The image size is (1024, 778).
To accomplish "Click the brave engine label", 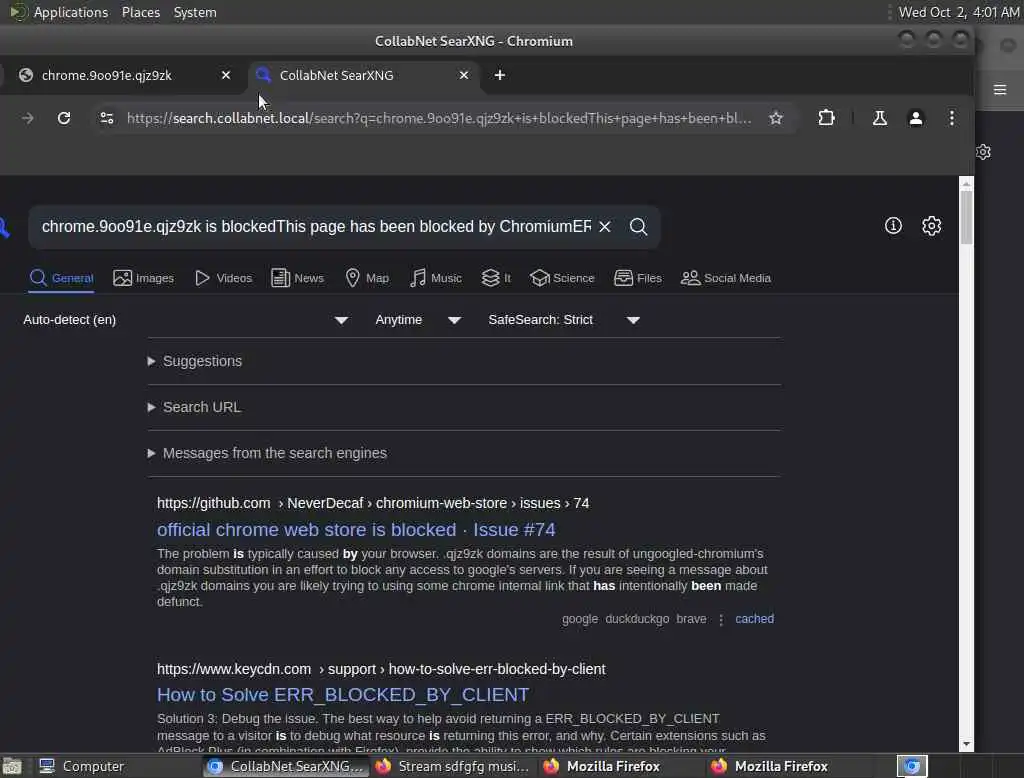I will (x=691, y=619).
